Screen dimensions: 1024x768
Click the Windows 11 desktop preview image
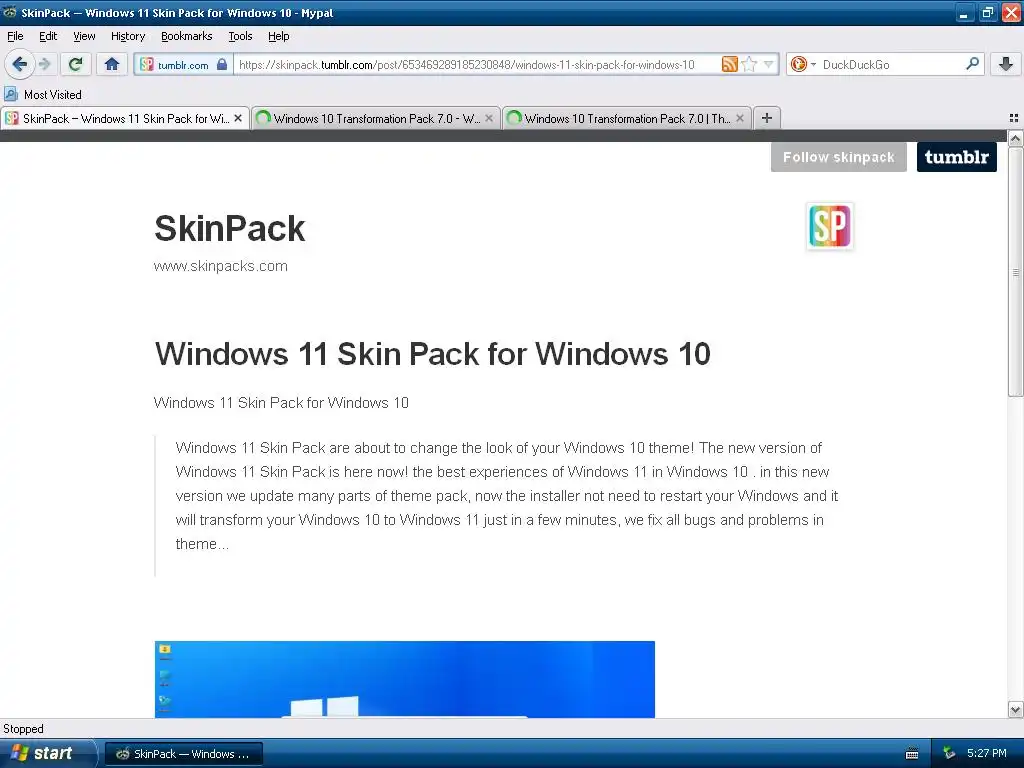[405, 679]
